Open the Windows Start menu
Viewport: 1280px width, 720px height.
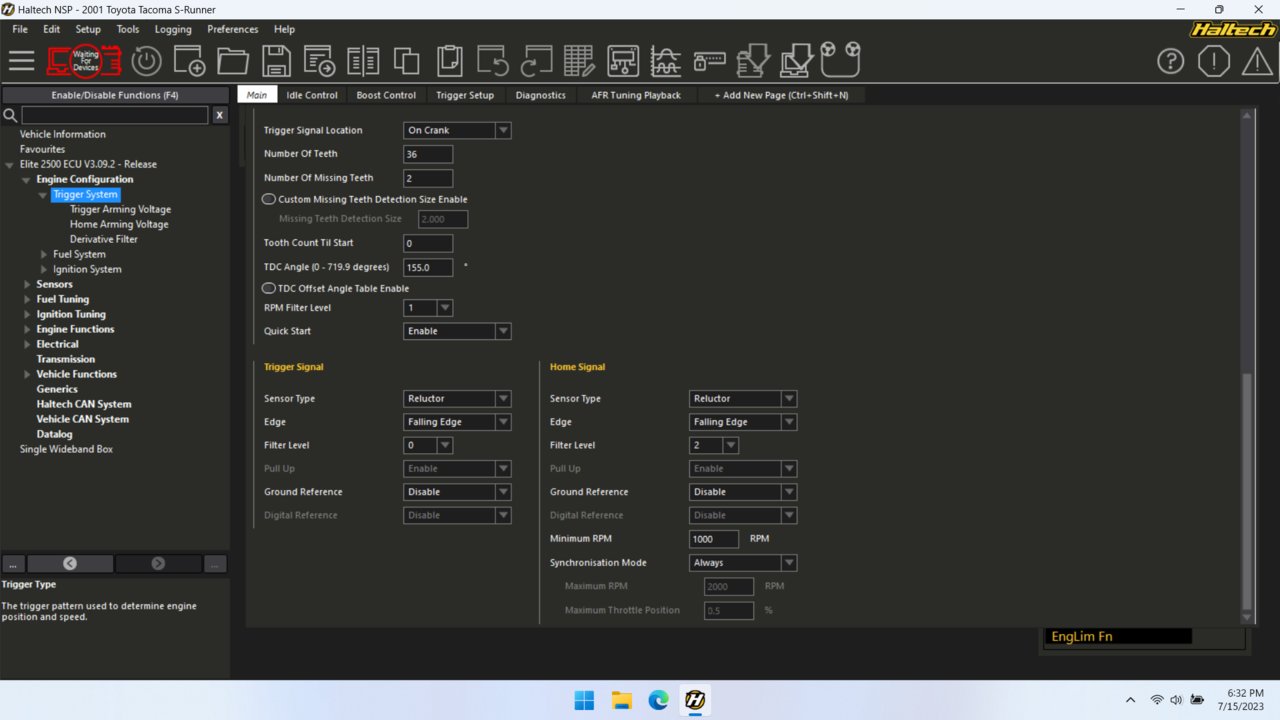pos(584,700)
